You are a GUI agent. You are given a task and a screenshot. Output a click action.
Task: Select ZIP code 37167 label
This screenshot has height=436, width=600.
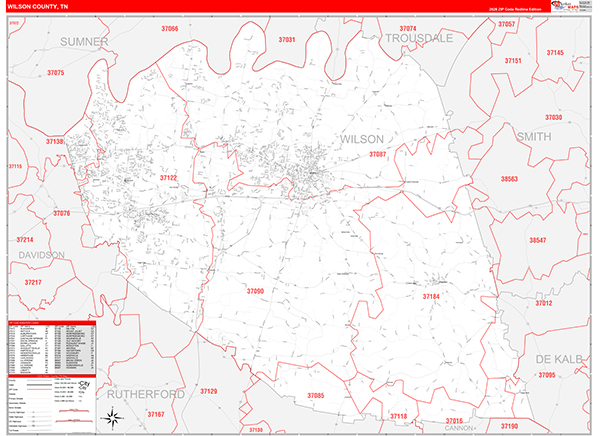coord(156,415)
